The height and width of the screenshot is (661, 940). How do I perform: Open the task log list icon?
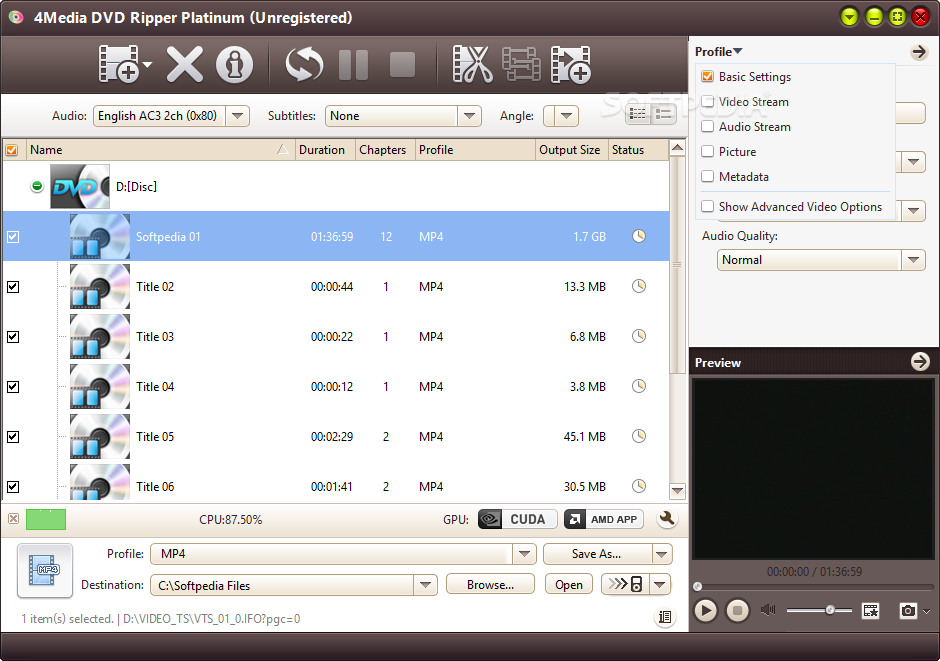(665, 617)
